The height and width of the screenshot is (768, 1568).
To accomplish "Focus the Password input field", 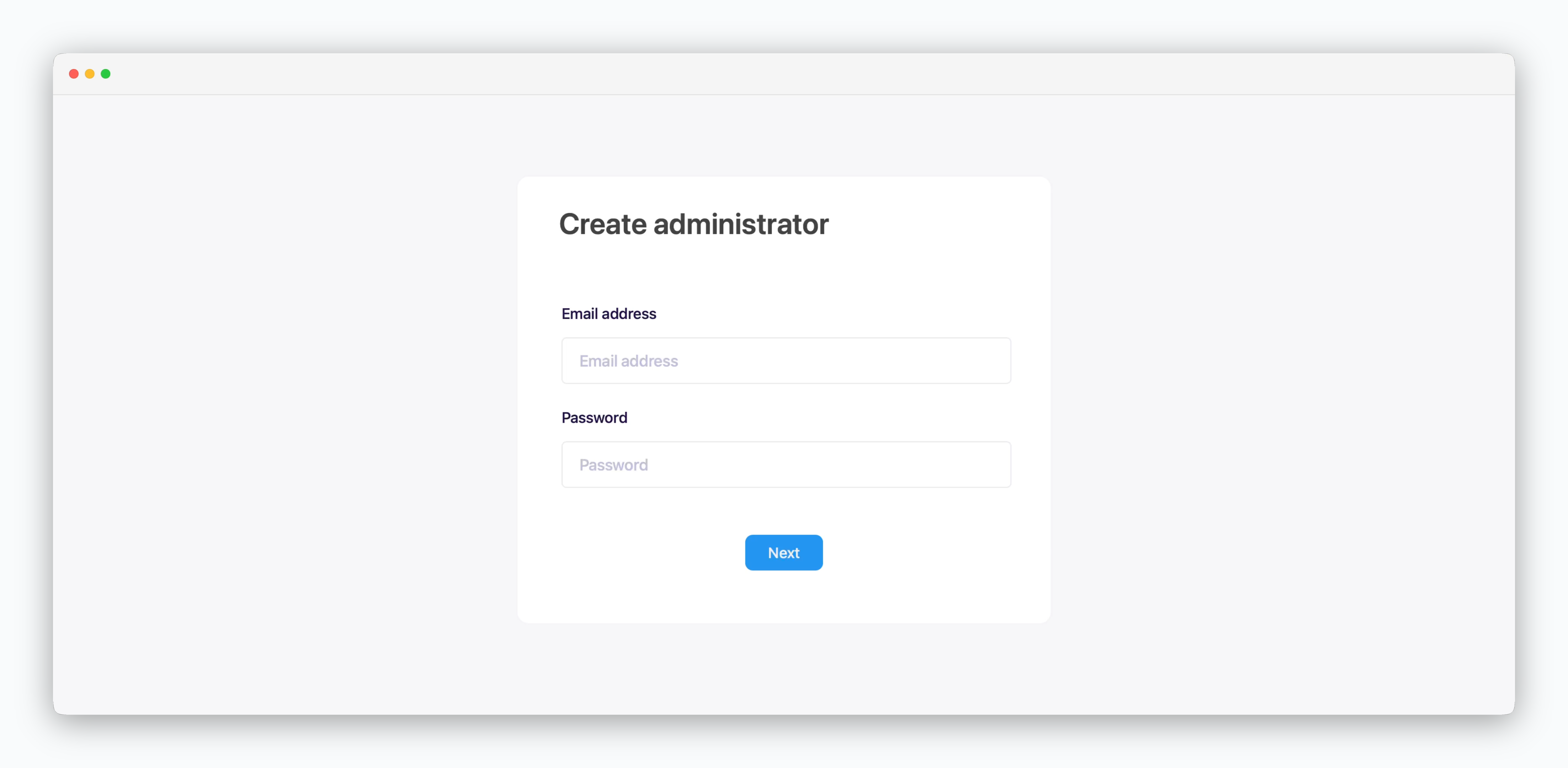I will point(786,464).
